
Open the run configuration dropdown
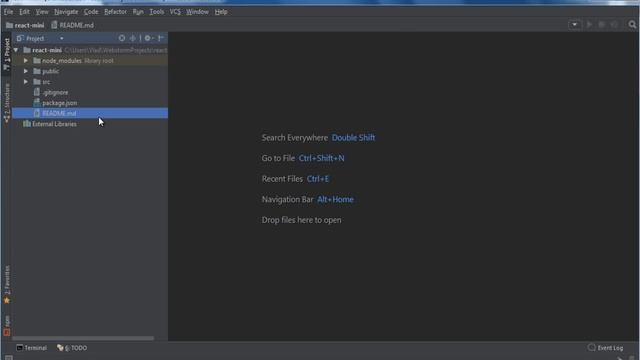click(574, 25)
